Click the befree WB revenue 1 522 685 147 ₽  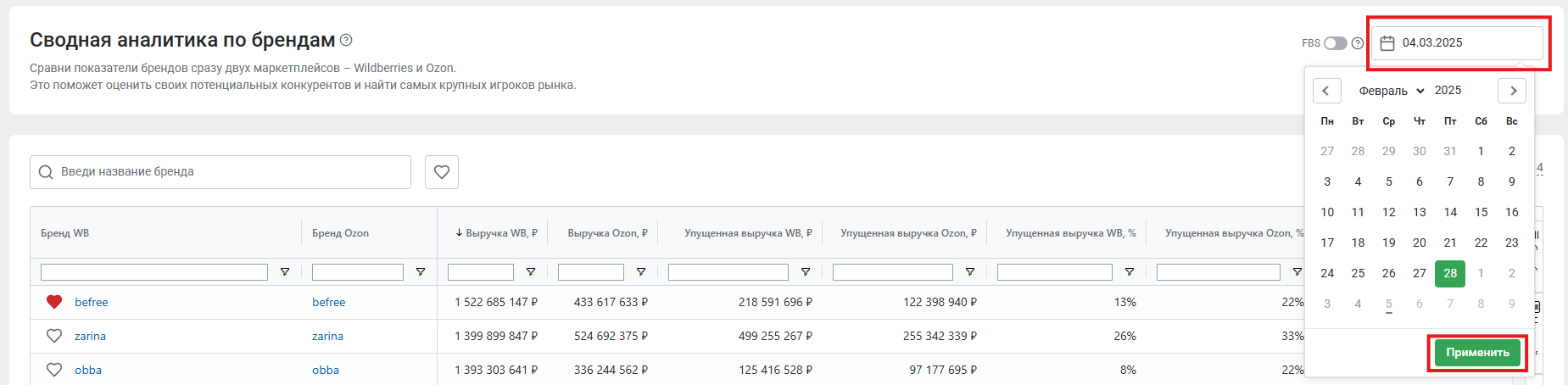(x=496, y=302)
